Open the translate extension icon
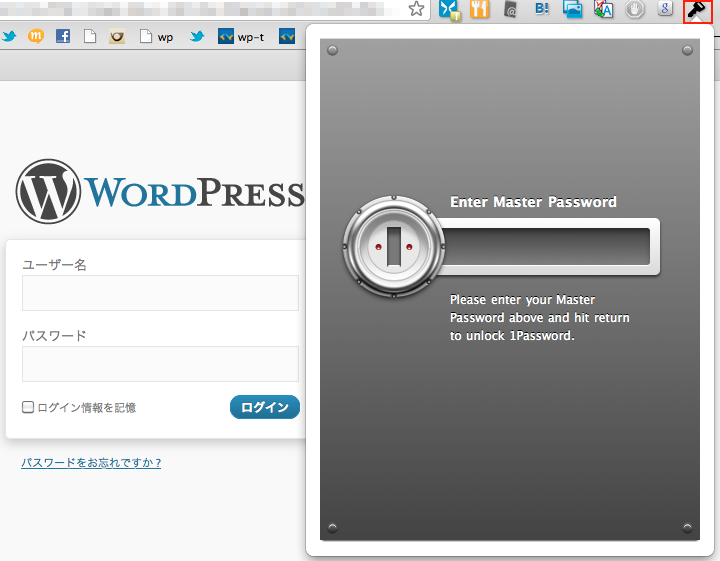The image size is (720, 561). [603, 9]
